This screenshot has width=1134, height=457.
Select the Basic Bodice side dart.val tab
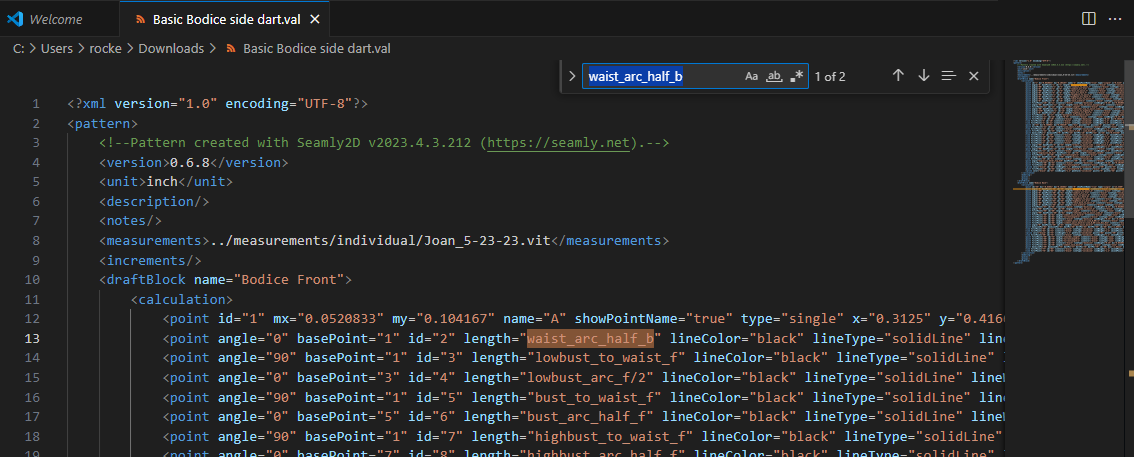(x=226, y=20)
